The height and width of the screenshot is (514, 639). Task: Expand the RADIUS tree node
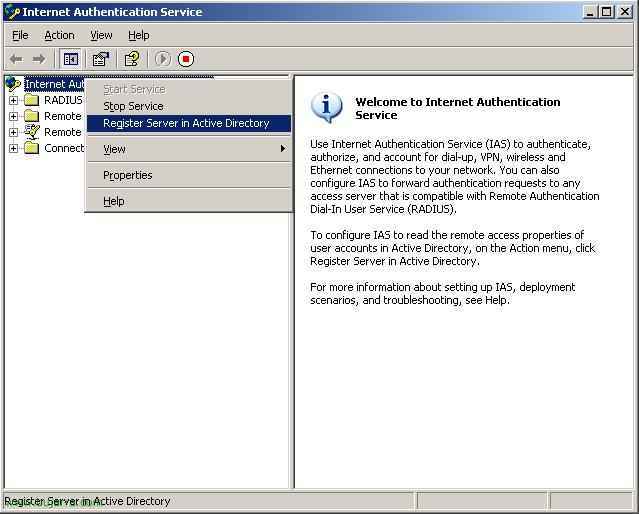tap(13, 100)
